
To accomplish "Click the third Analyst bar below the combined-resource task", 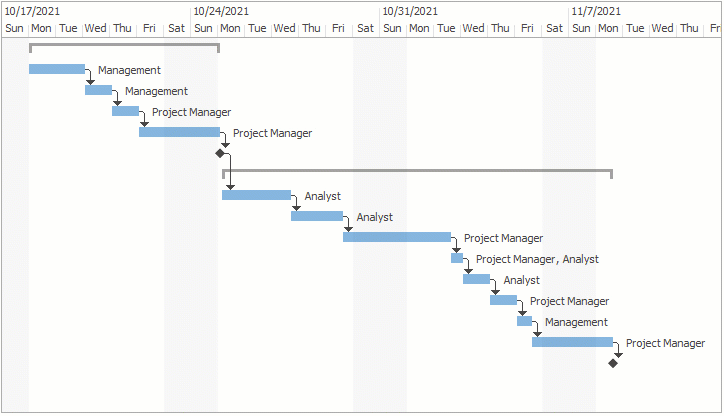I will pyautogui.click(x=476, y=279).
